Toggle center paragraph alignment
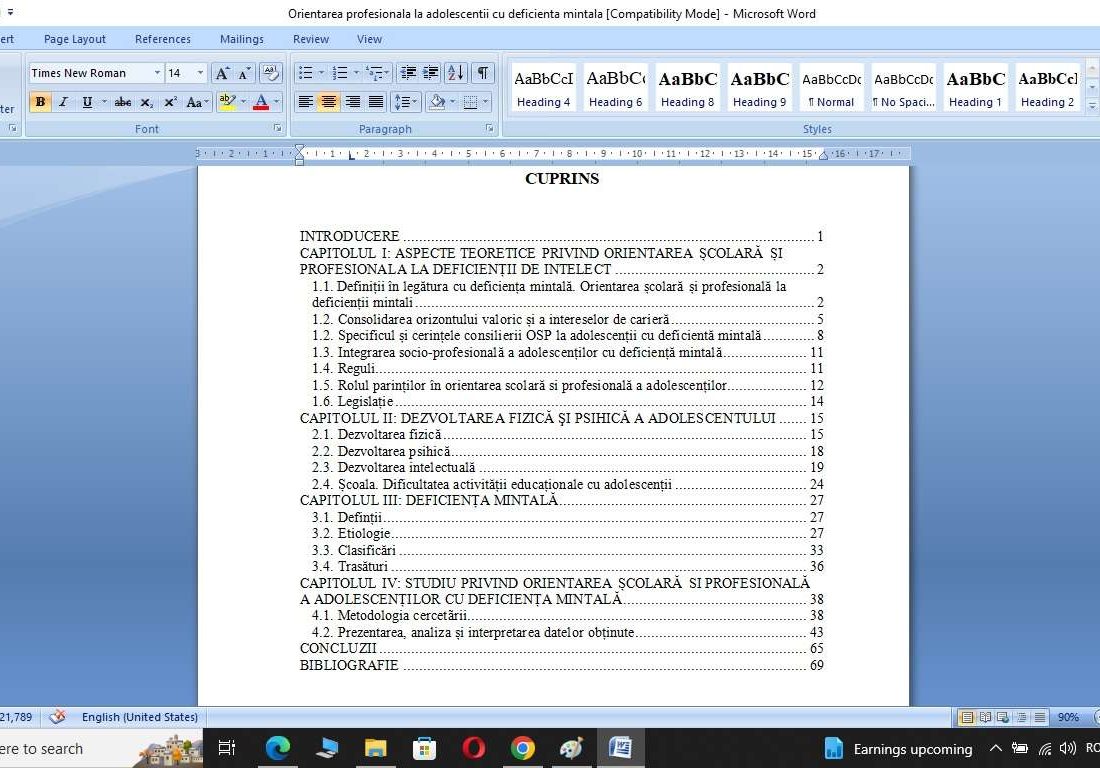Screen dimensions: 1100x768 tap(330, 101)
